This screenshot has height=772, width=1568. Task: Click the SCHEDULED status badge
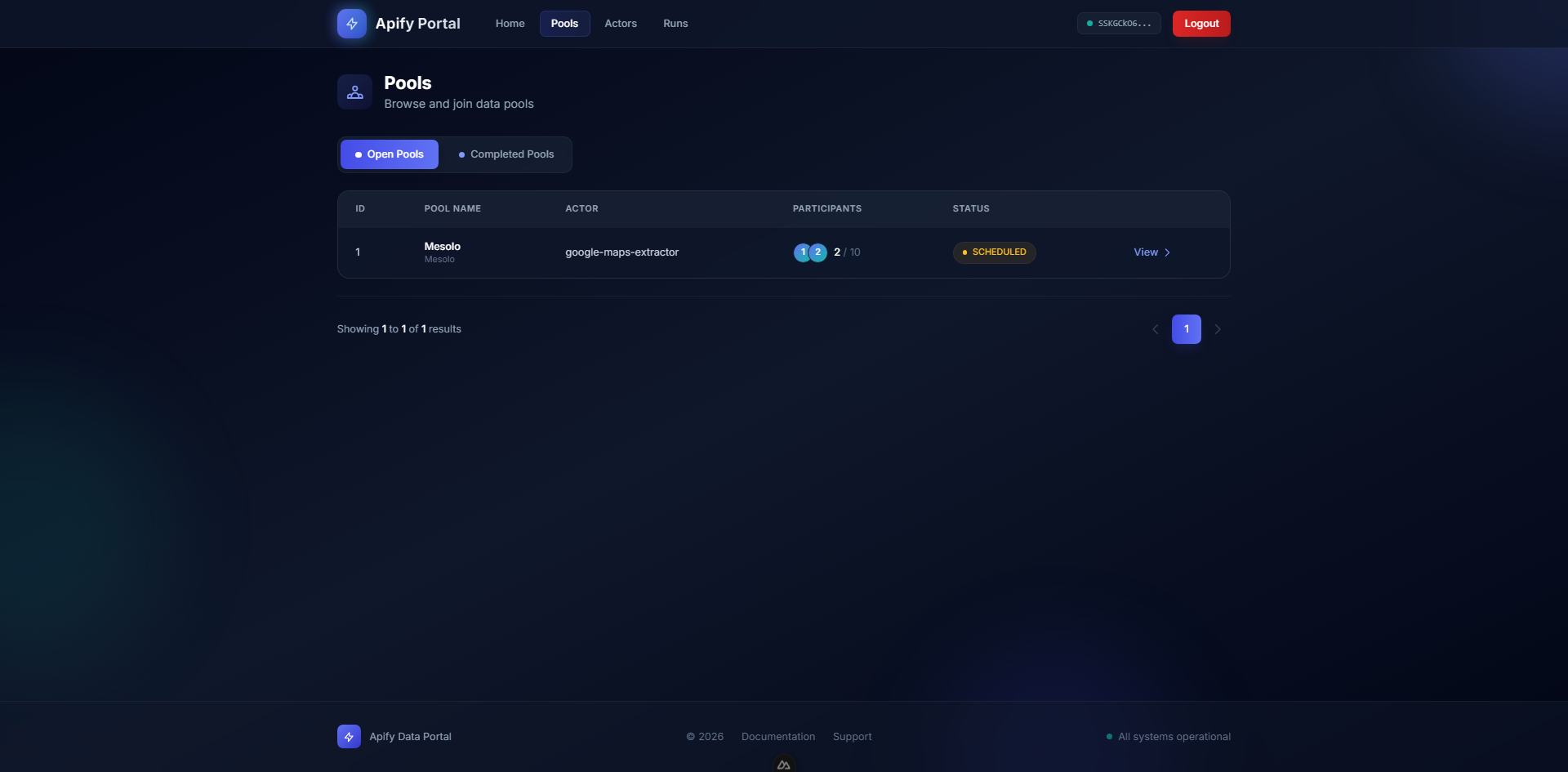click(x=994, y=252)
